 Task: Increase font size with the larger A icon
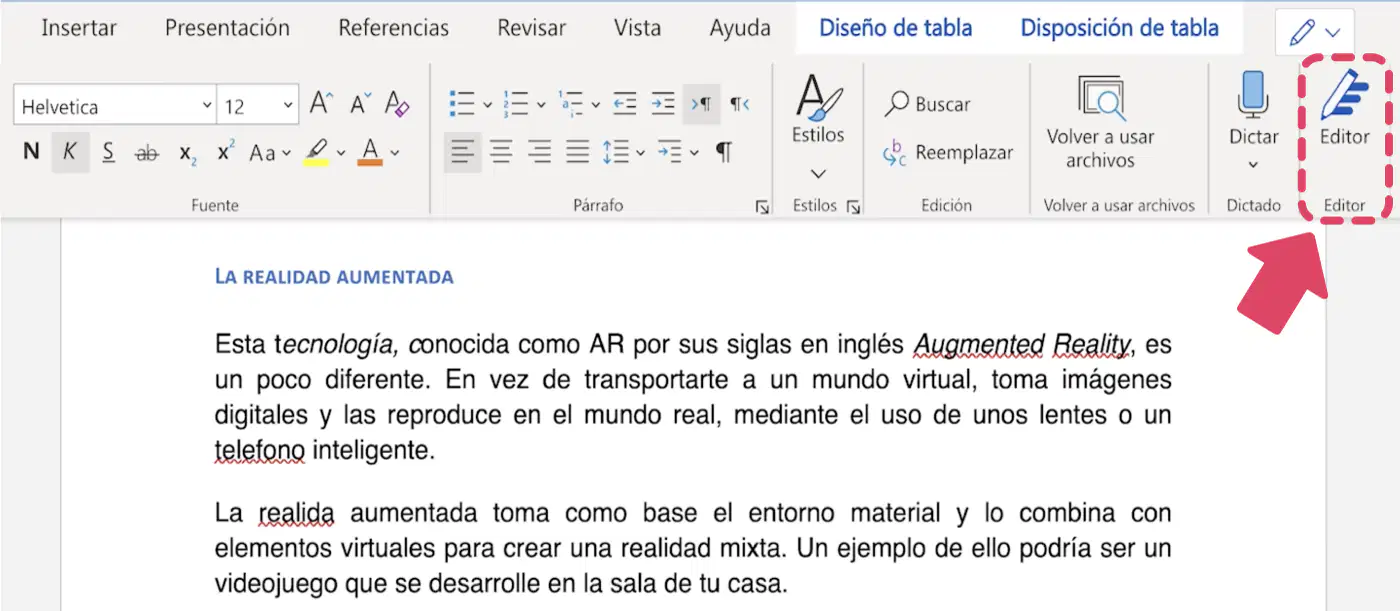321,104
